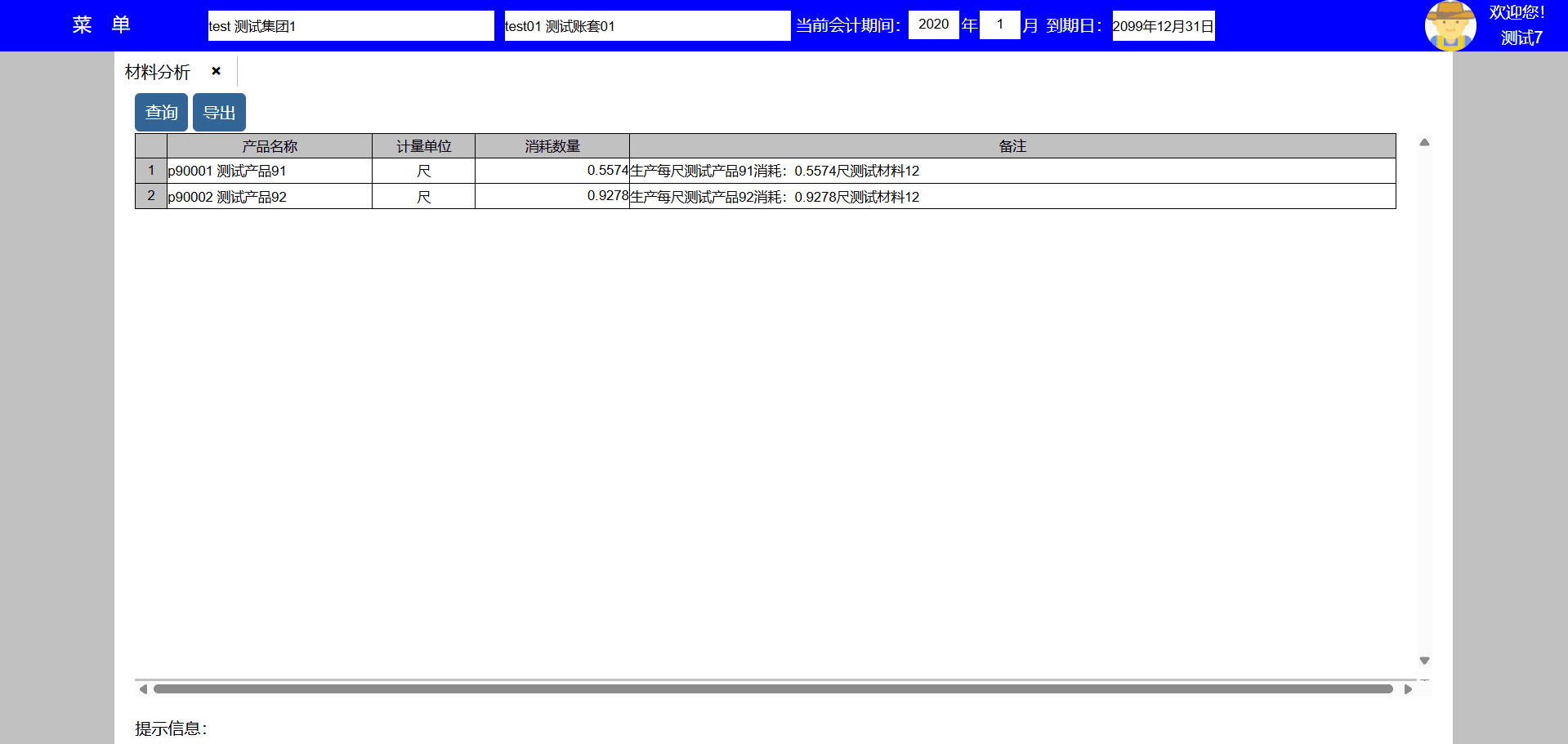Click the 2099年12月31日 expiry date field

coord(1163,26)
